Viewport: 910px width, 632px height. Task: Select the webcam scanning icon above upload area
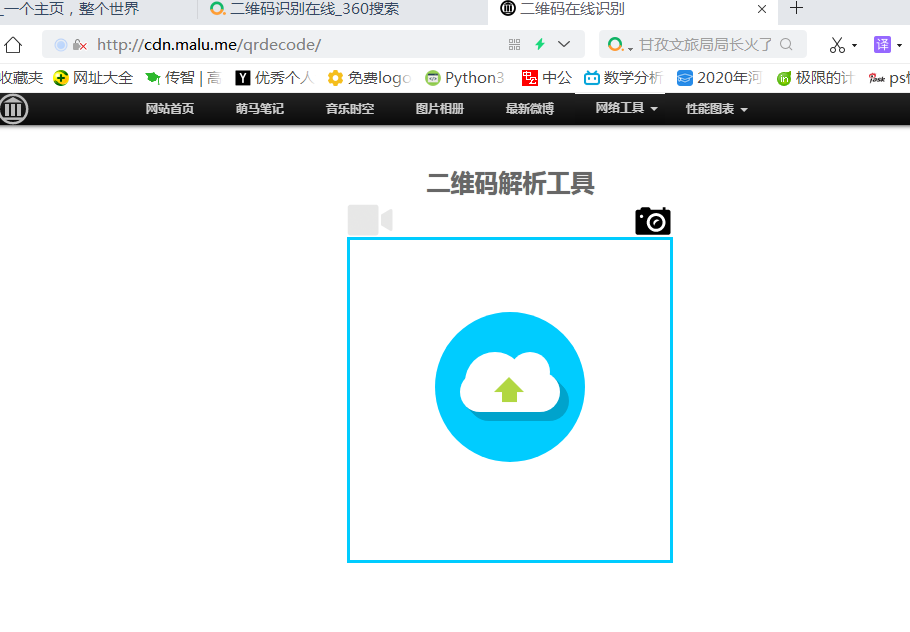tap(369, 220)
